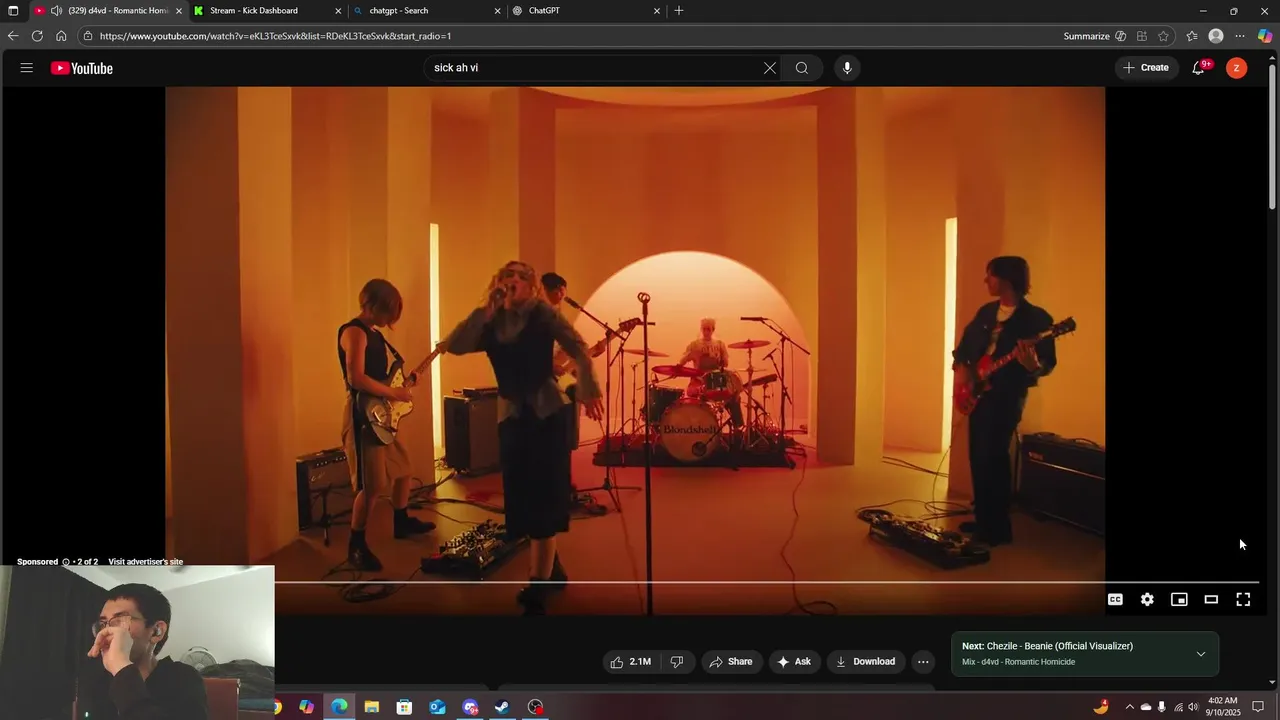Share the video
Screen dimensions: 1280x720
[730, 662]
